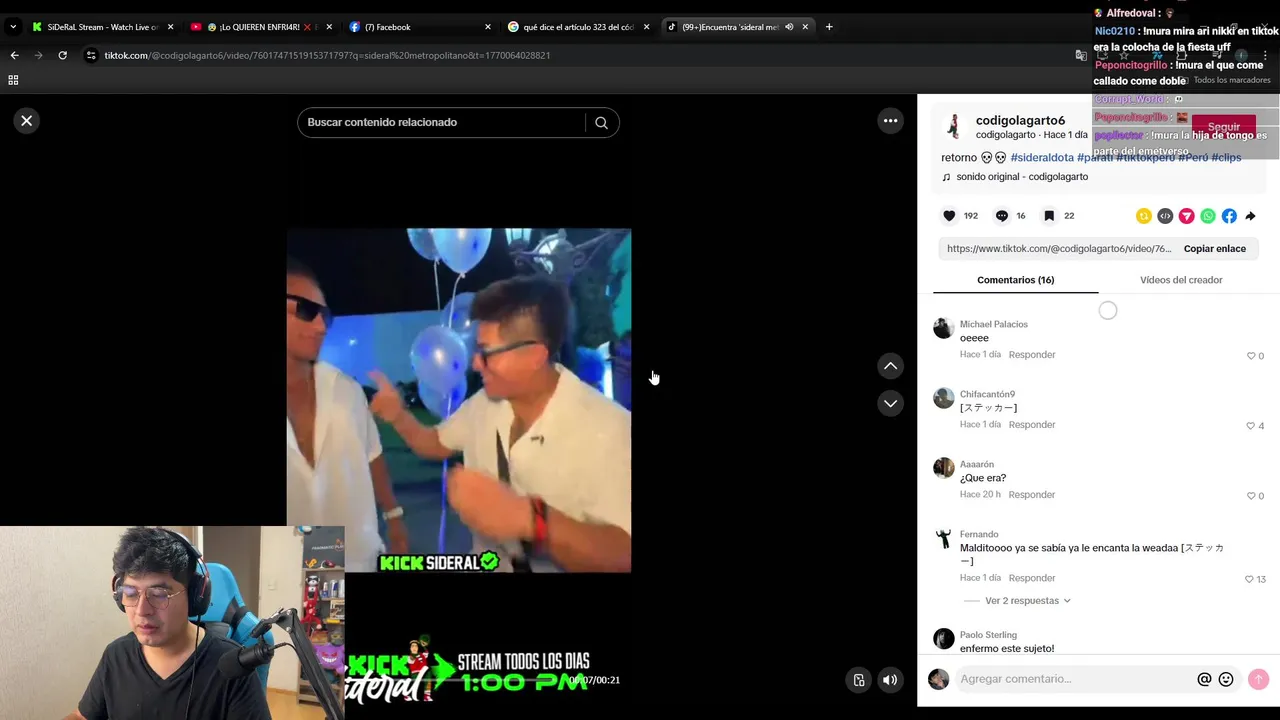Click the pink post comment arrow button
The width and height of the screenshot is (1280, 720).
click(x=1258, y=679)
